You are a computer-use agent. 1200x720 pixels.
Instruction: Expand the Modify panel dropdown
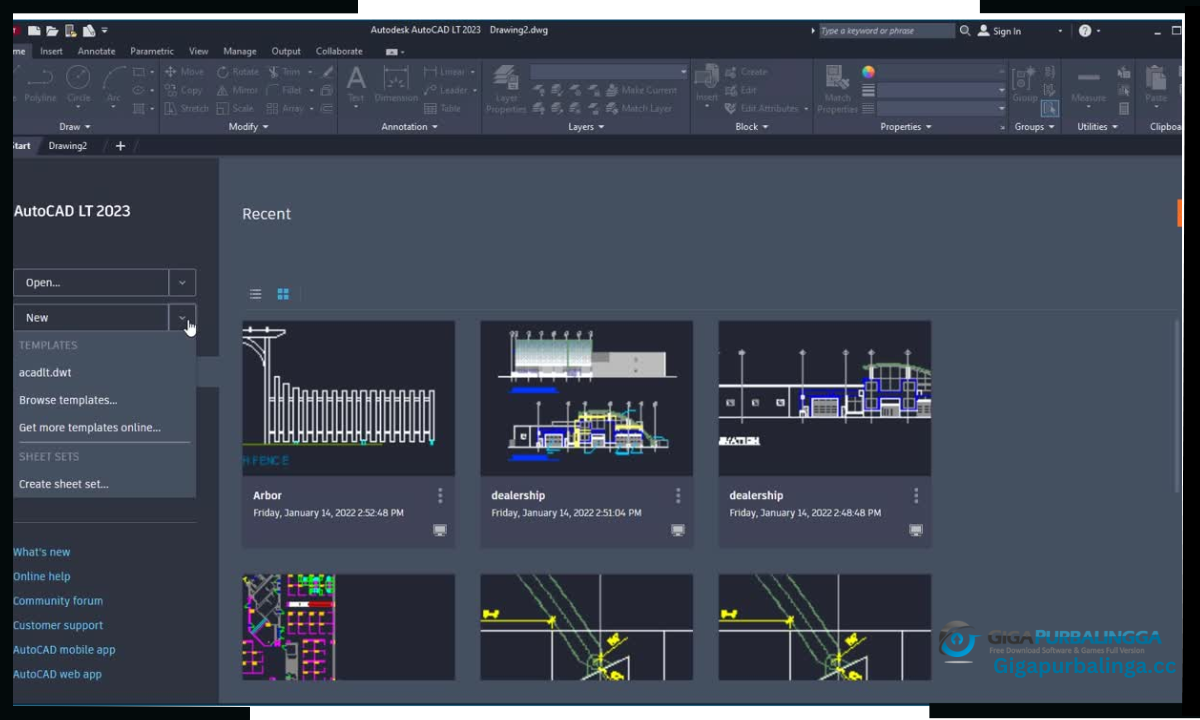[248, 127]
